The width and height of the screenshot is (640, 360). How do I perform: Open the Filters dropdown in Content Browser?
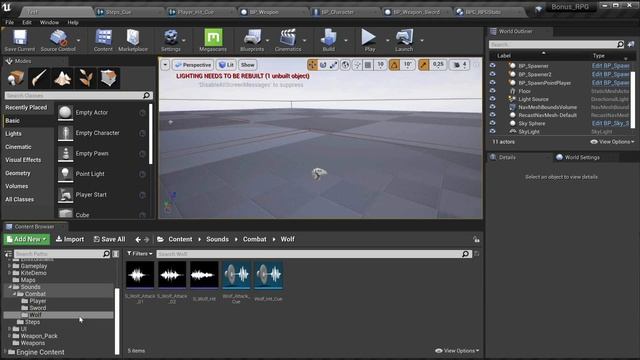click(140, 254)
